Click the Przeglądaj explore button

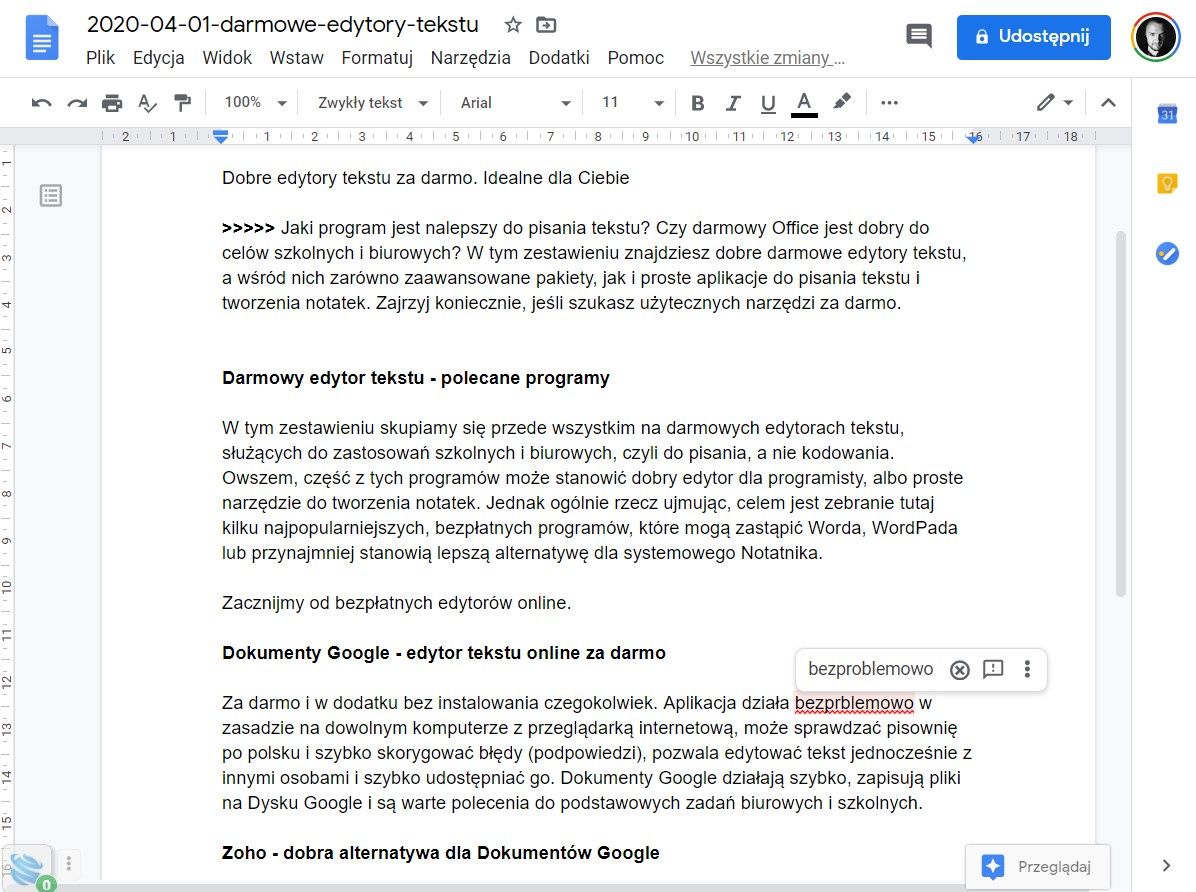click(1037, 867)
